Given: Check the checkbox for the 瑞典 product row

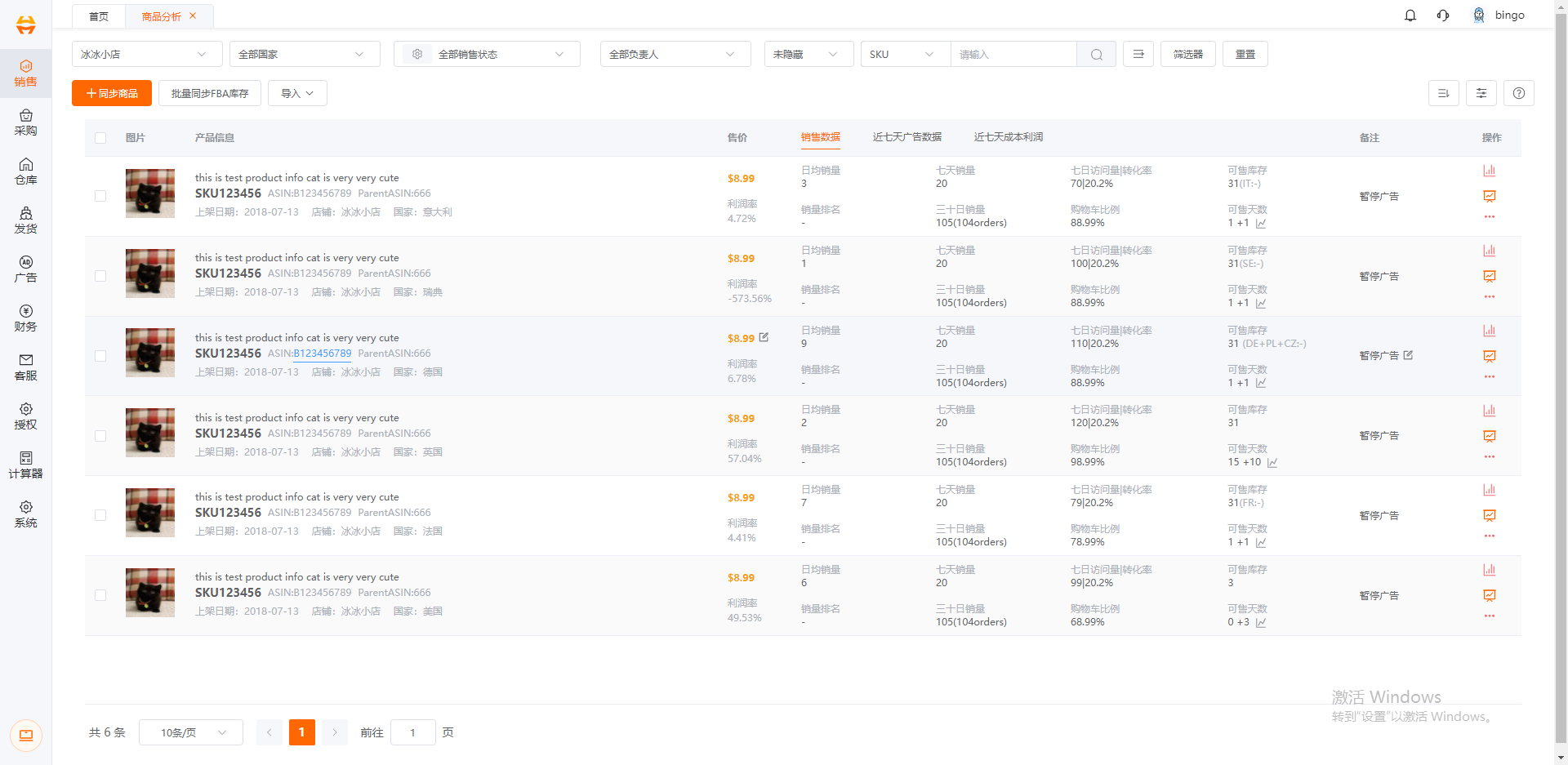Looking at the screenshot, I should pos(100,276).
